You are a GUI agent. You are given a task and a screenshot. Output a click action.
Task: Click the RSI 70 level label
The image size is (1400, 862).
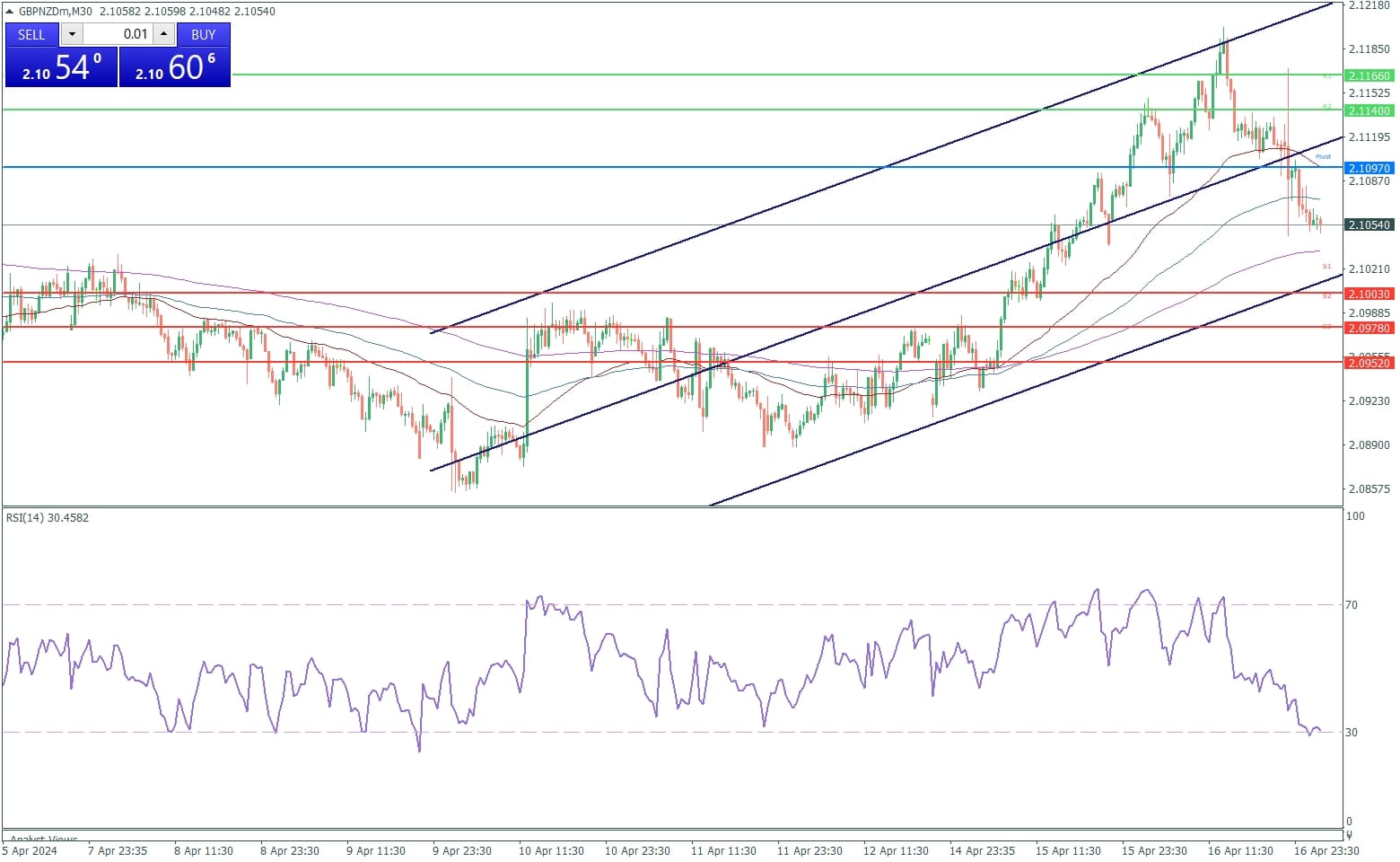tap(1352, 605)
